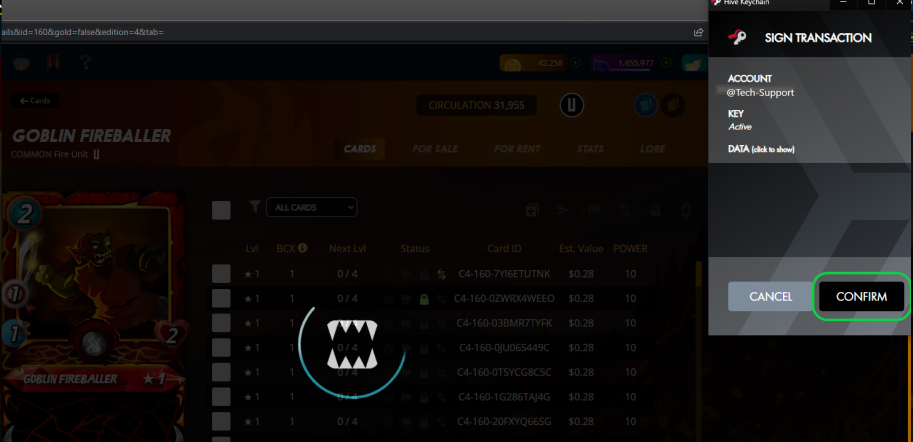Click cooldown clock icon on C4-160-7YI6ETUTNK row
Image resolution: width=913 pixels, height=442 pixels.
(389, 274)
